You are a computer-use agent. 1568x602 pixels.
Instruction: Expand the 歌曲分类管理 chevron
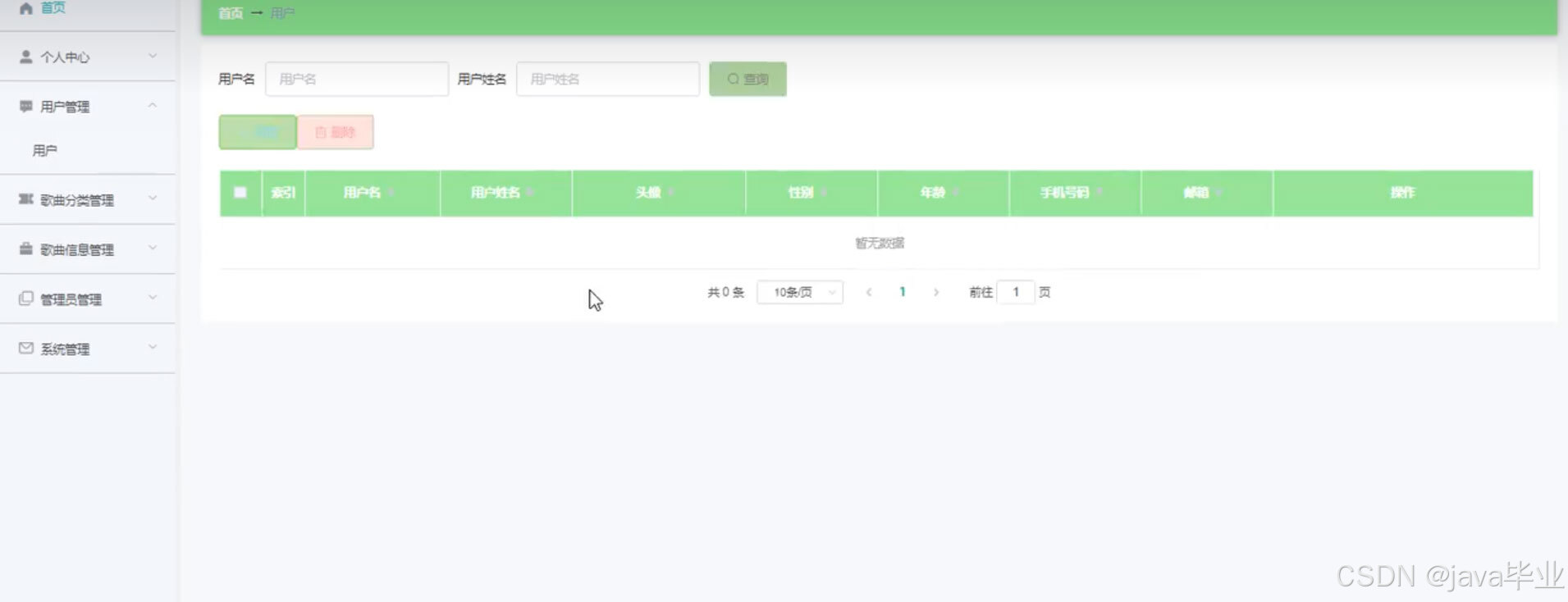pos(153,198)
